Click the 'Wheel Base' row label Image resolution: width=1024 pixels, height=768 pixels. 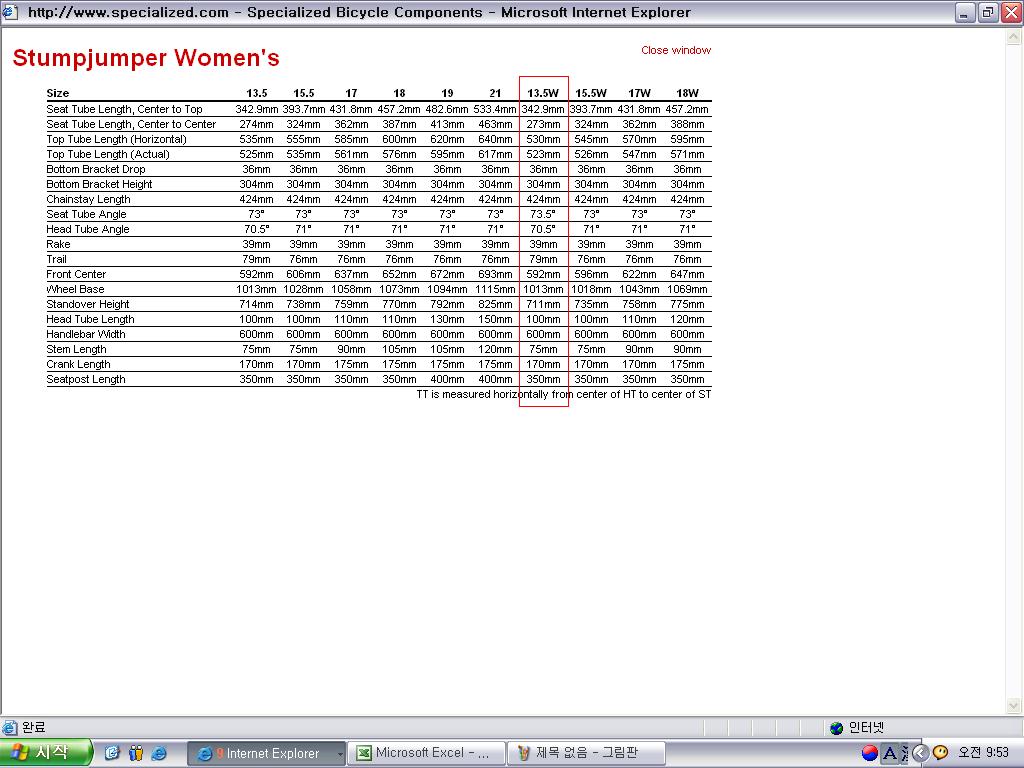click(x=75, y=289)
